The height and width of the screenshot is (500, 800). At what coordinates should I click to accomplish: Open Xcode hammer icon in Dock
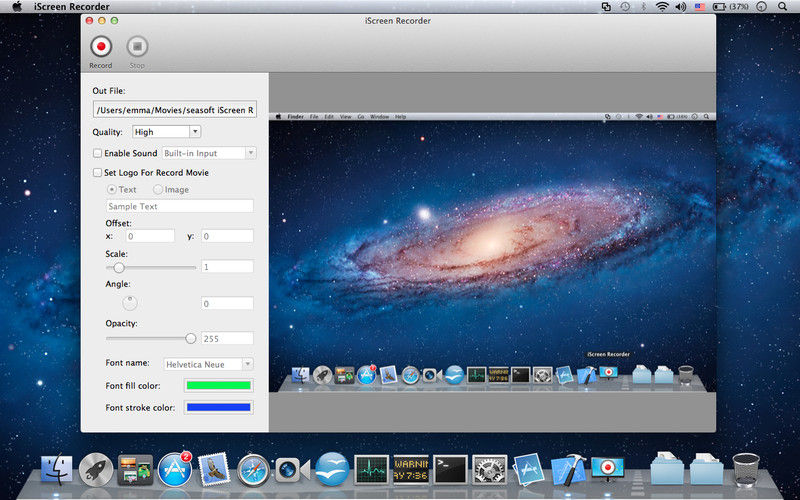[568, 469]
